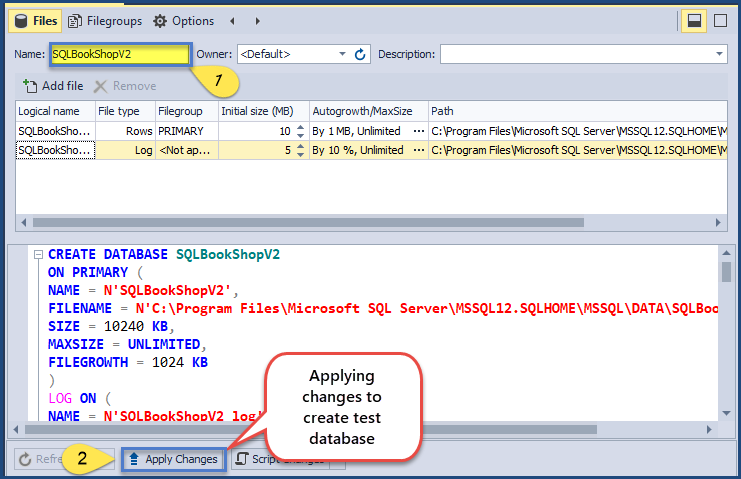The image size is (741, 479).
Task: Open the Filegroups tab
Action: [x=104, y=21]
